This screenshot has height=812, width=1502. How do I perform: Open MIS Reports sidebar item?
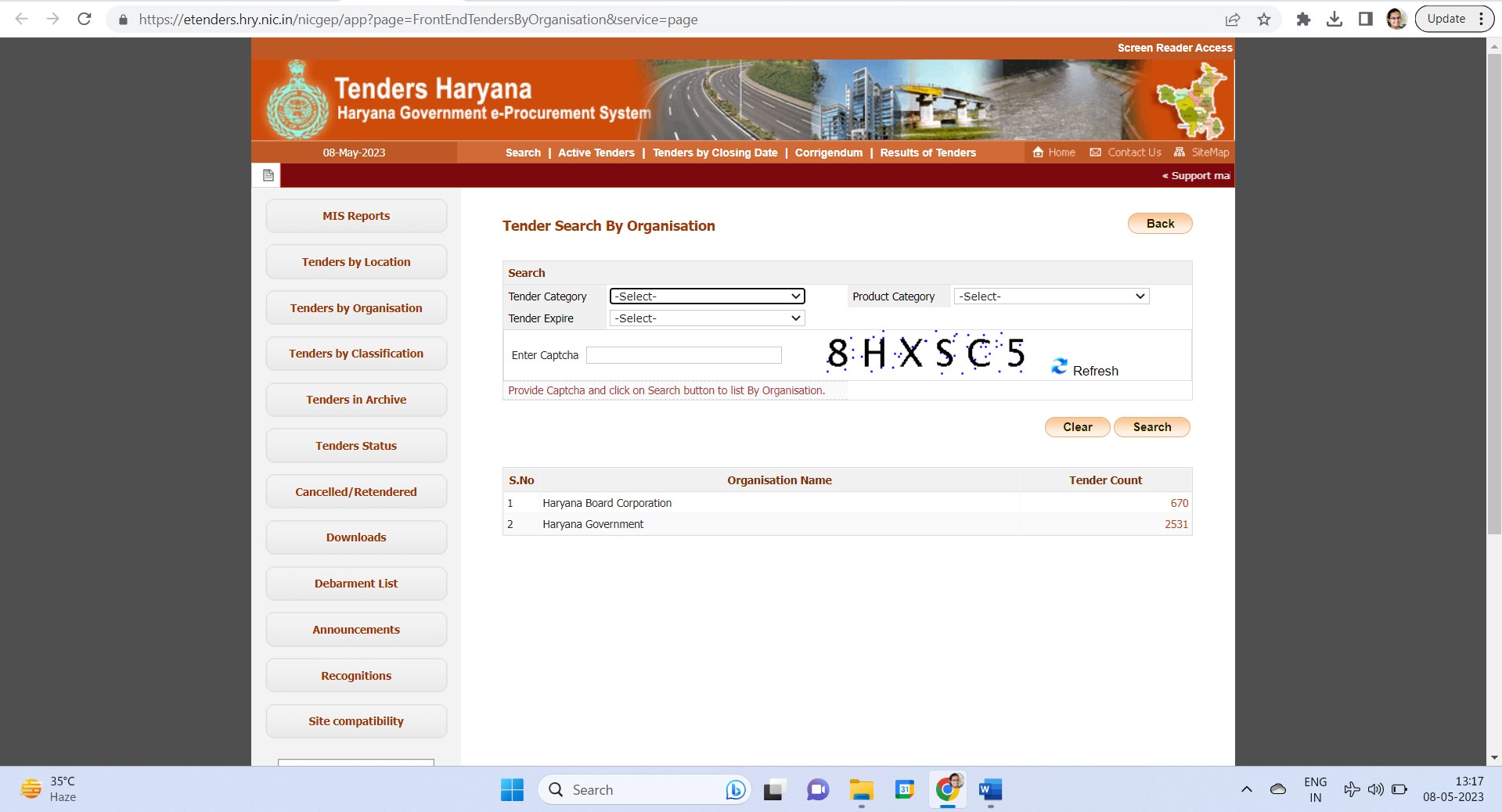356,216
